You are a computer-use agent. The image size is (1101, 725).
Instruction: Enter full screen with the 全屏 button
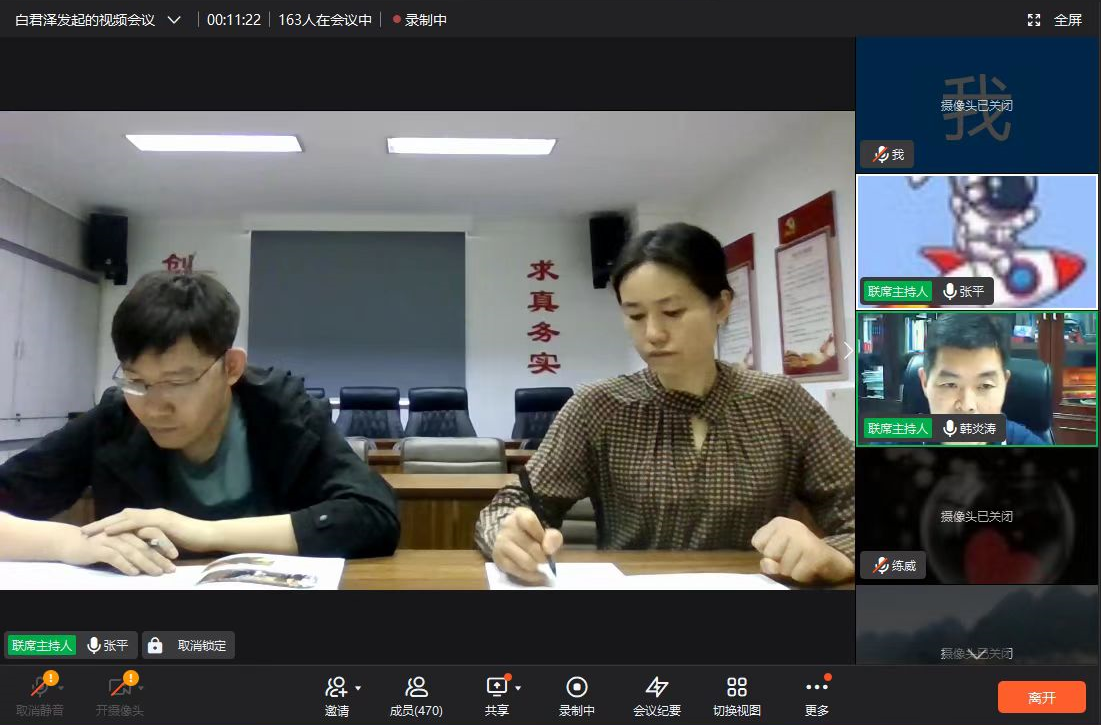click(1055, 20)
